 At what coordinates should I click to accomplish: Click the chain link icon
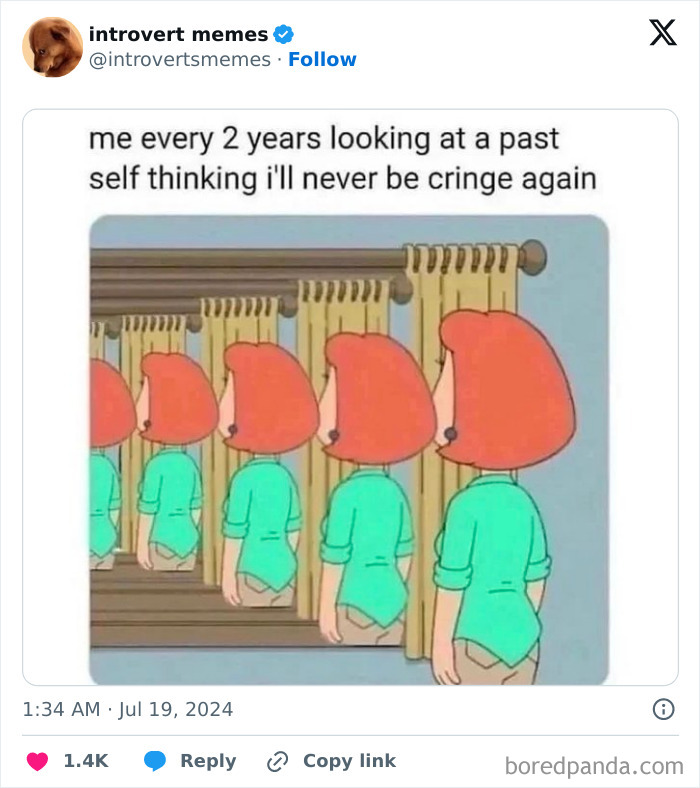tap(277, 761)
